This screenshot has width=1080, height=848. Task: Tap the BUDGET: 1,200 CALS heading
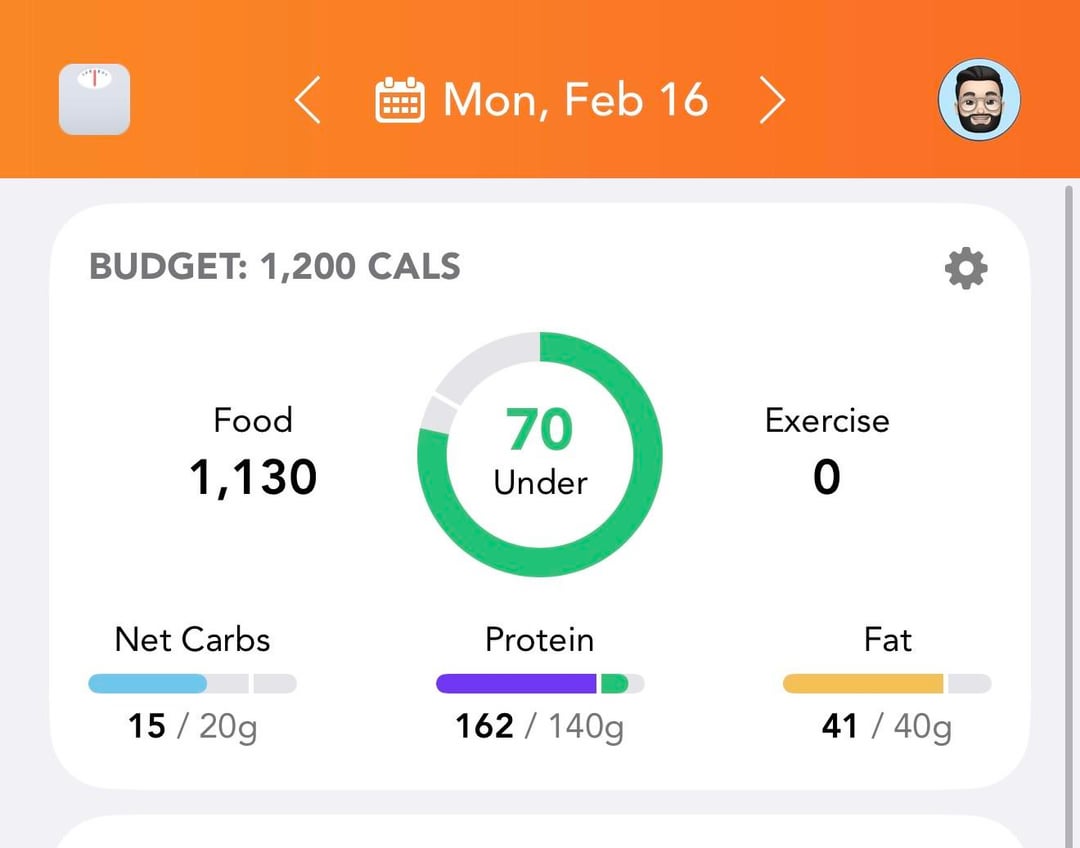pyautogui.click(x=275, y=267)
